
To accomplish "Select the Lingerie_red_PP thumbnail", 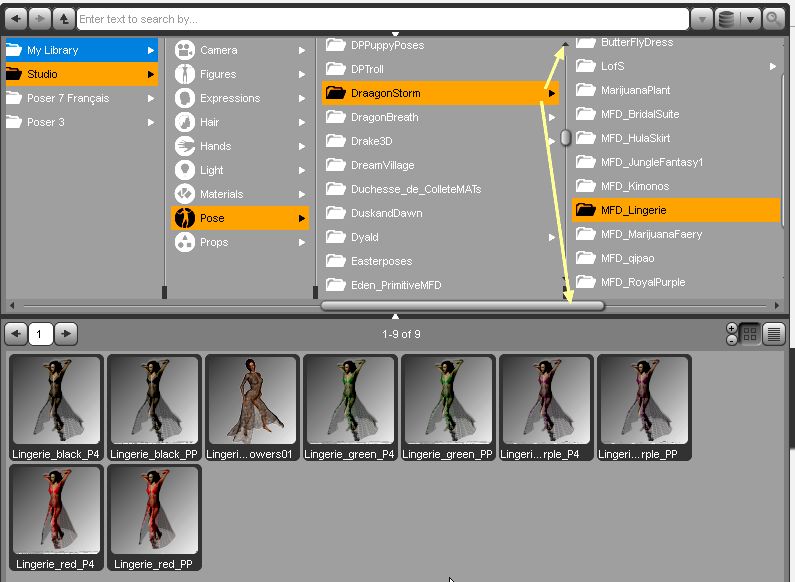I will 154,518.
